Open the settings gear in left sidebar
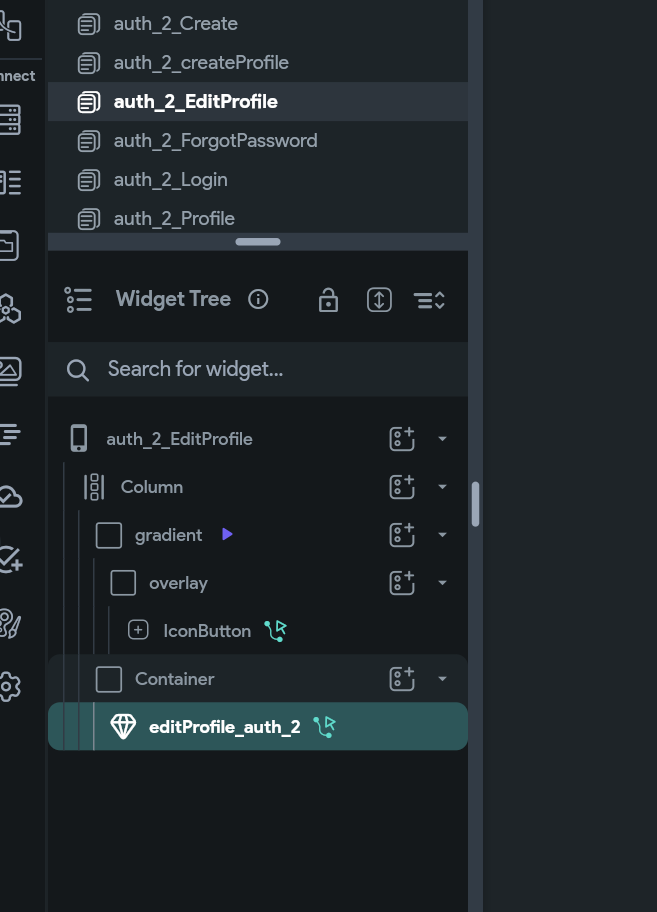The width and height of the screenshot is (657, 912). [10, 687]
